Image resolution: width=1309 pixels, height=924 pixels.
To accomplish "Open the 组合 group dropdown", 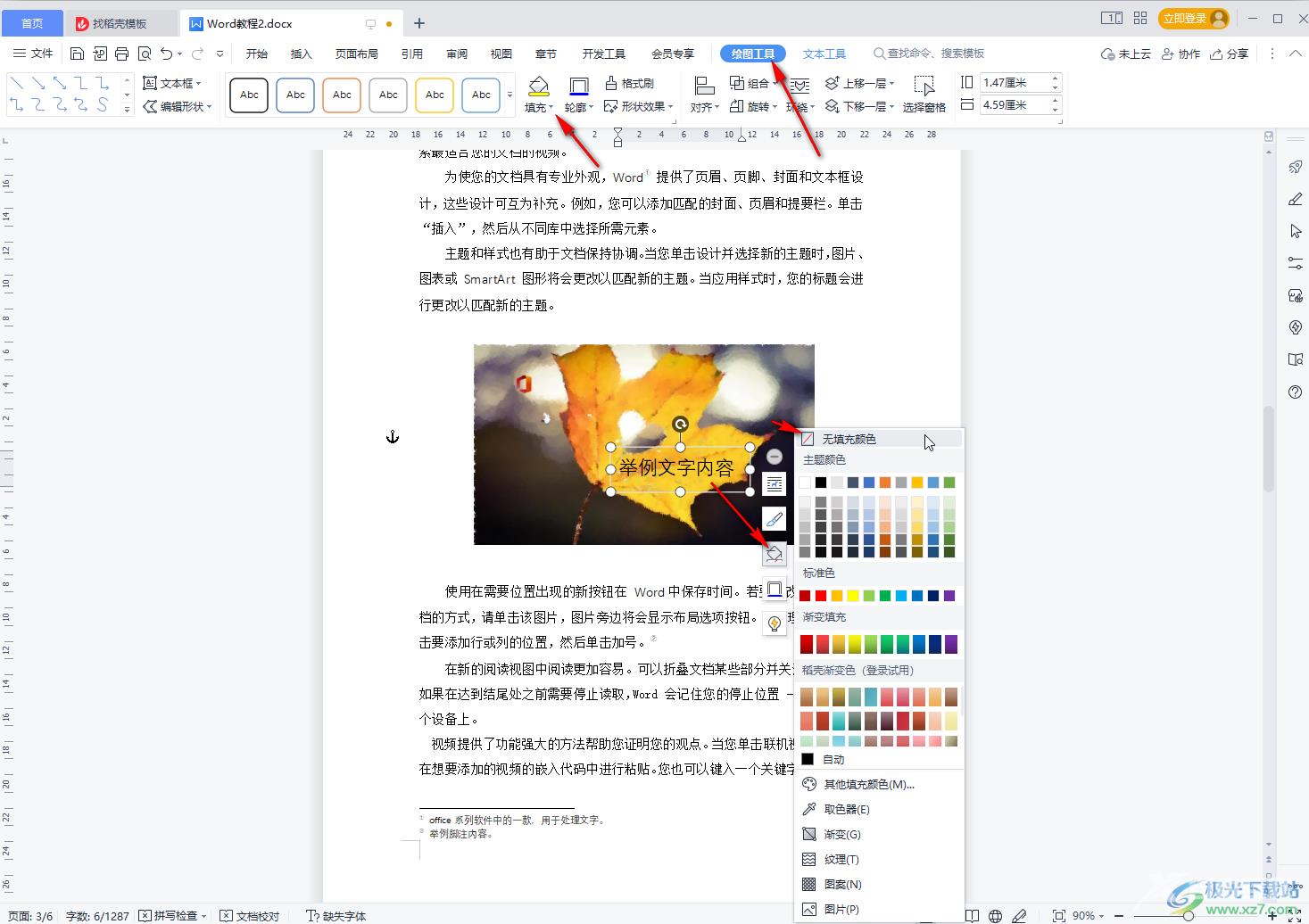I will tap(752, 83).
